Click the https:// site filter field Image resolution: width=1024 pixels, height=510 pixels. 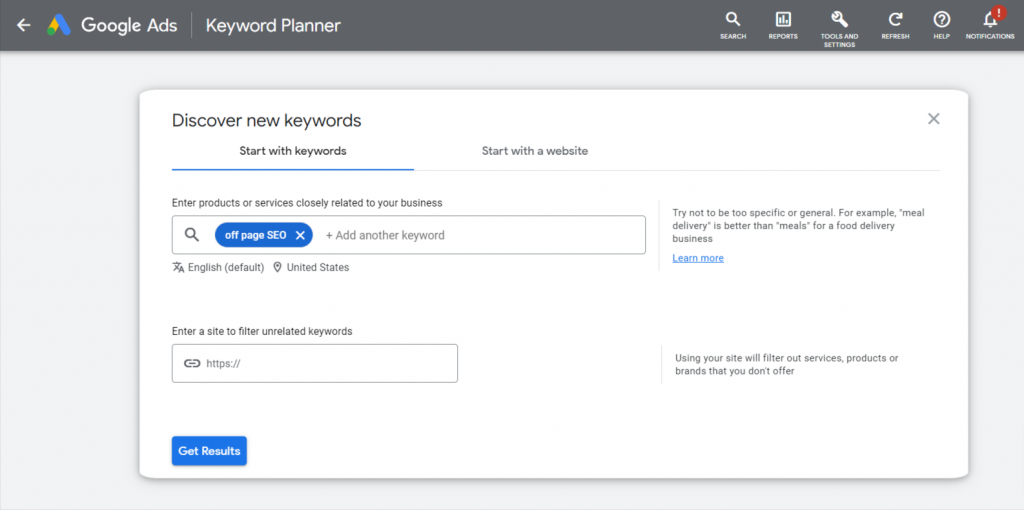315,364
